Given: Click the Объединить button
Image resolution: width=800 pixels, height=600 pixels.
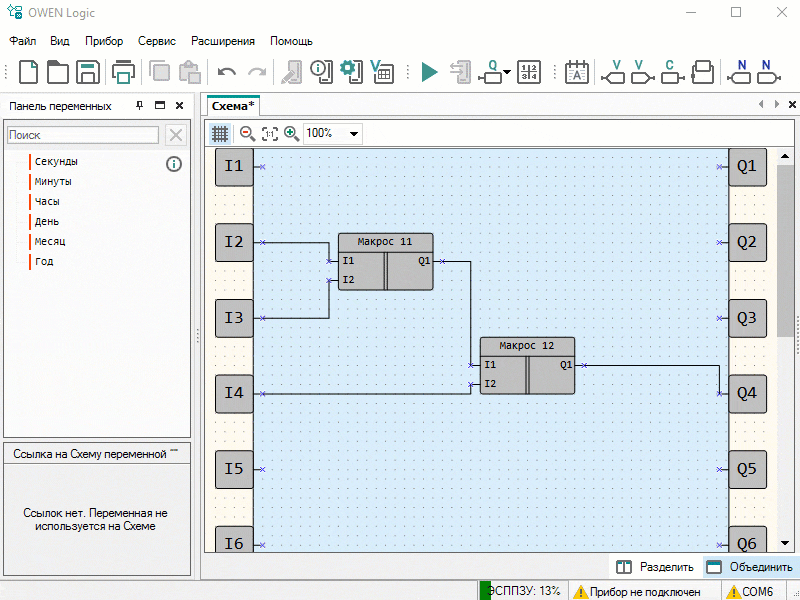Looking at the screenshot, I should [x=750, y=567].
